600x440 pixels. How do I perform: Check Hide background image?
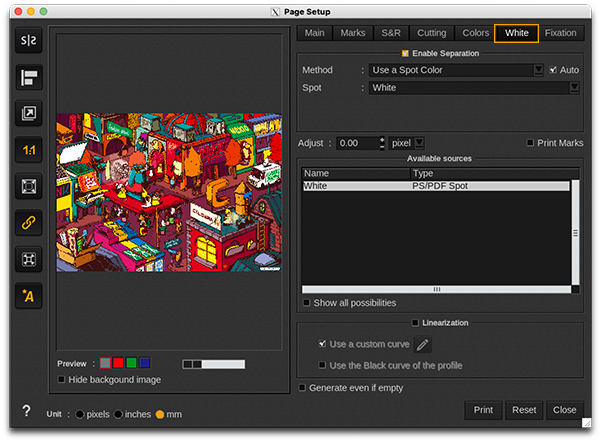63,379
